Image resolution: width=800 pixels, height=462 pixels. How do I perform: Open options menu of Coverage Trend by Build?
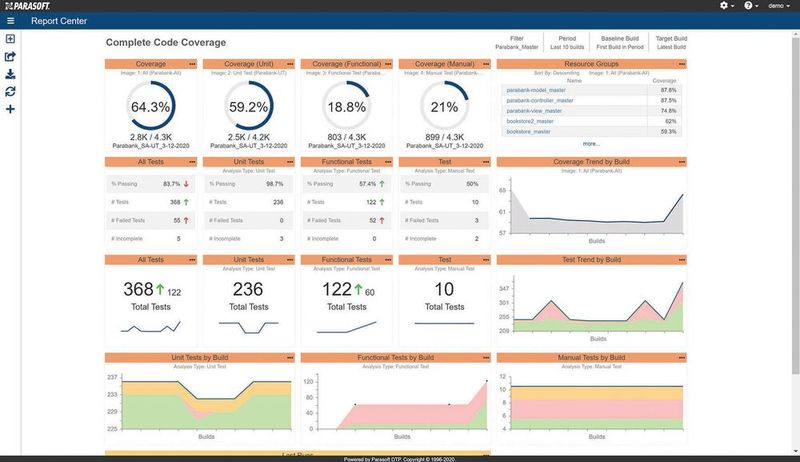[x=682, y=162]
